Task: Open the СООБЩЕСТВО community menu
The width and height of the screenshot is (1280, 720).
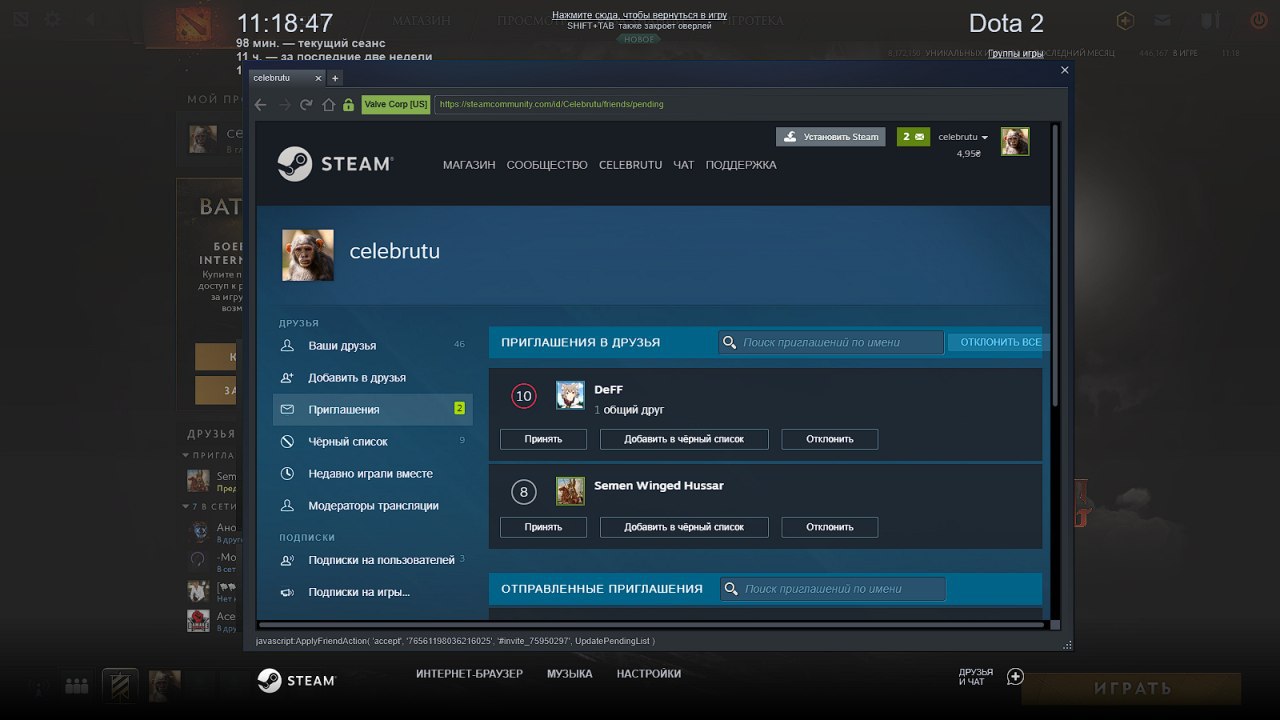Action: tap(547, 165)
